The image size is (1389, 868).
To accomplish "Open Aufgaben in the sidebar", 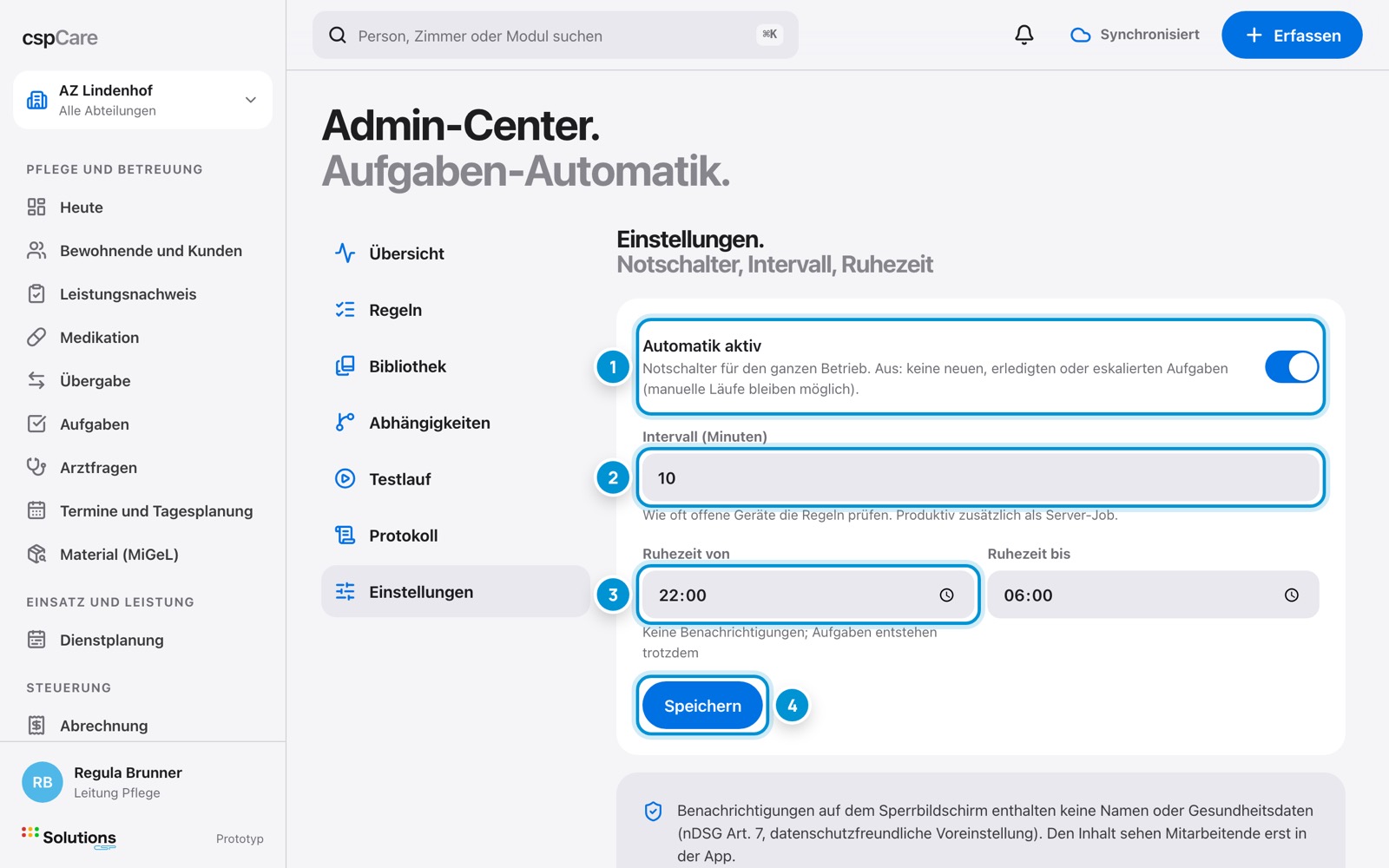I will [142, 424].
